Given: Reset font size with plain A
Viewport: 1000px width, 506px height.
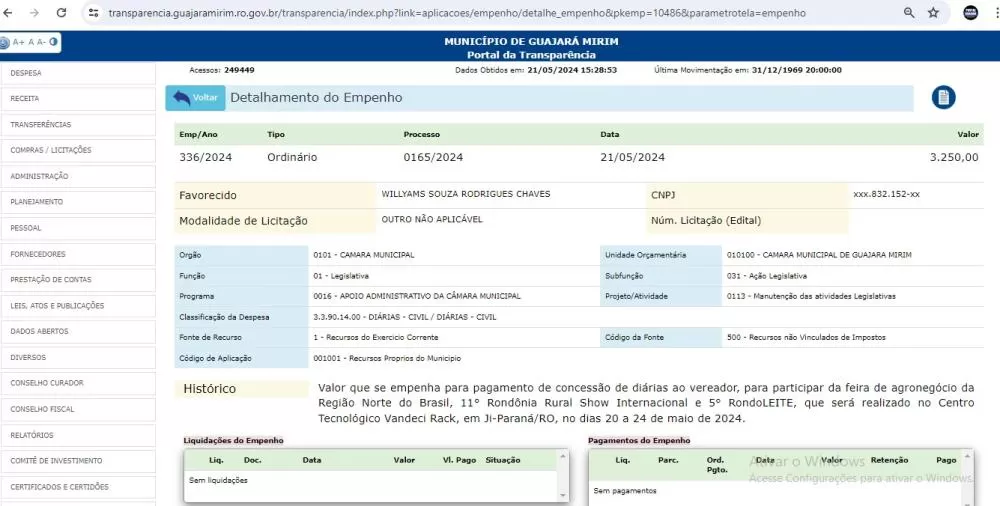Looking at the screenshot, I should click(x=30, y=42).
